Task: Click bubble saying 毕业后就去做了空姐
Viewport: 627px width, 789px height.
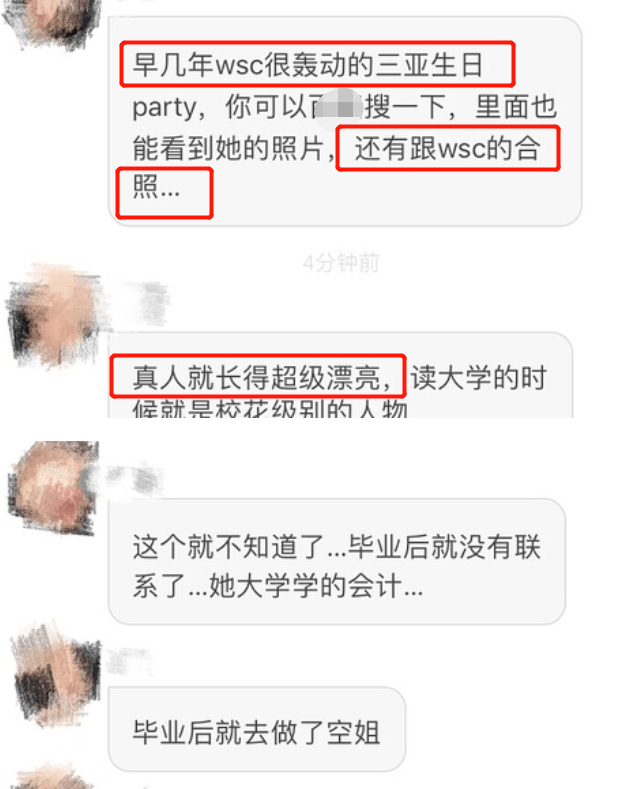Action: [x=257, y=729]
